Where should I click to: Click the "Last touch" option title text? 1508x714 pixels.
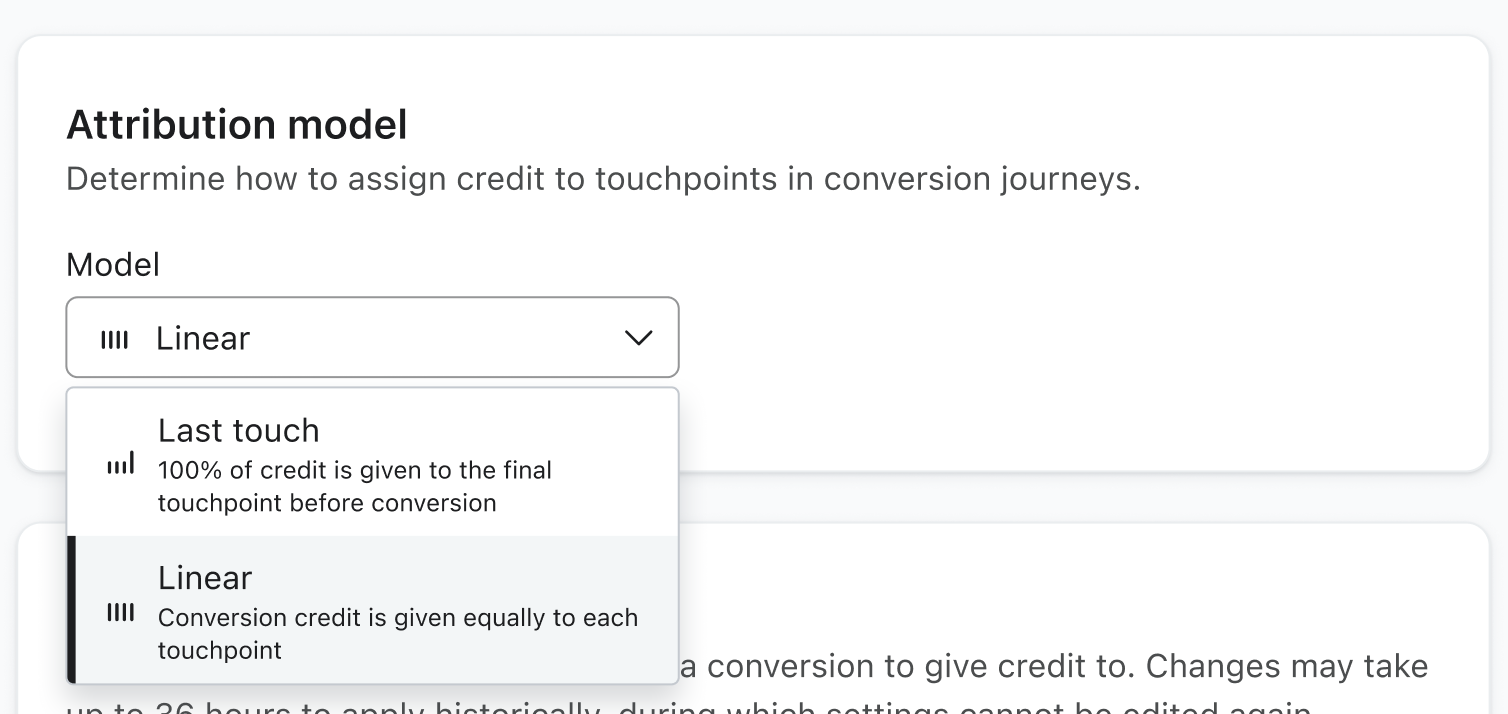coord(239,431)
